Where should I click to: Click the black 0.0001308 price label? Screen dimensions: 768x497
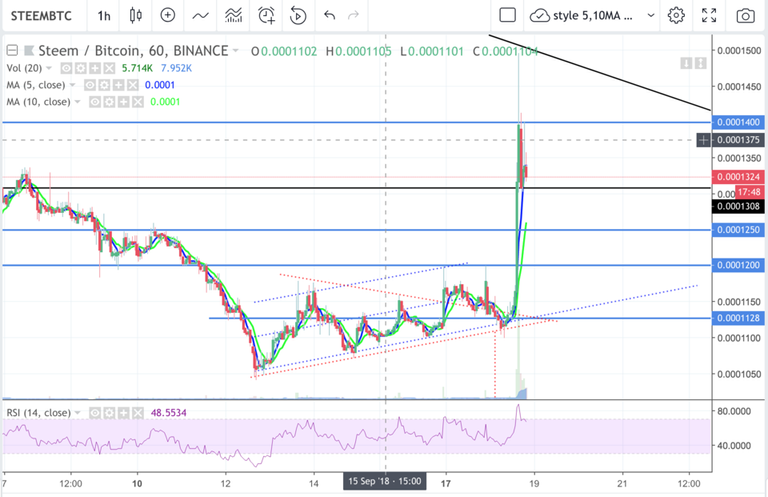click(738, 206)
